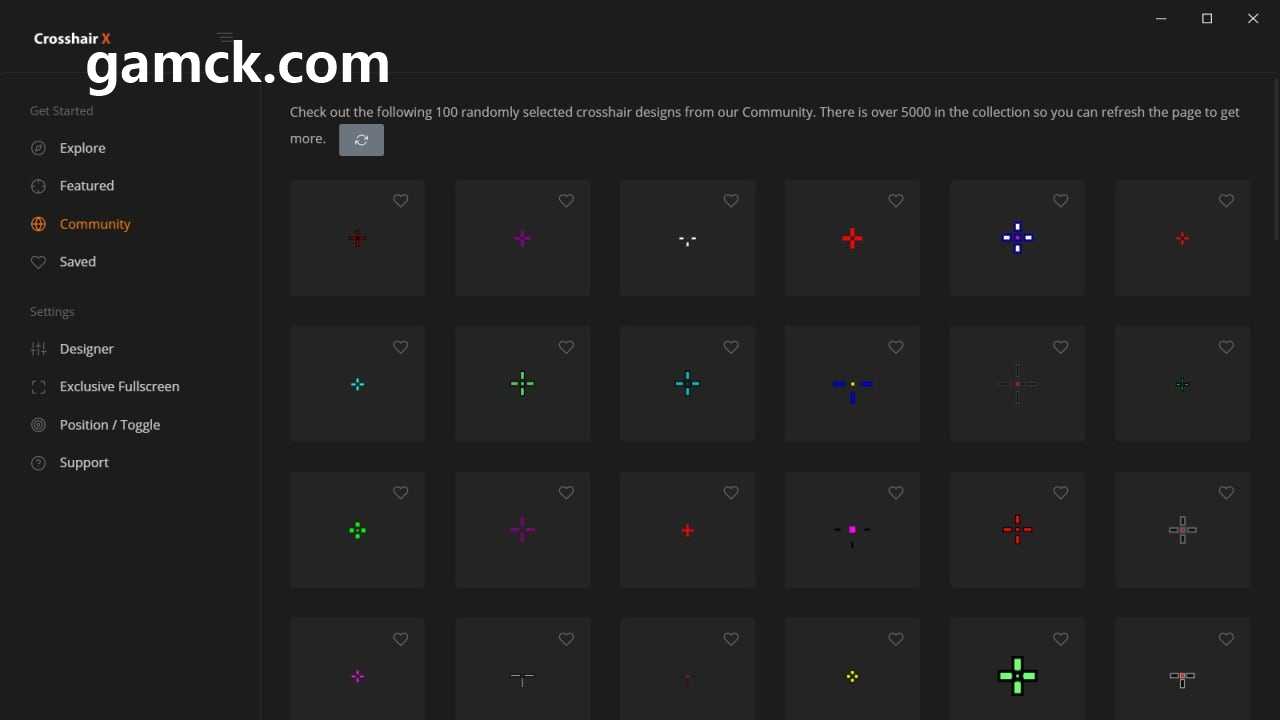Viewport: 1280px width, 720px height.
Task: Favorite the gray hollow outlined plus crosshair
Action: point(1226,493)
